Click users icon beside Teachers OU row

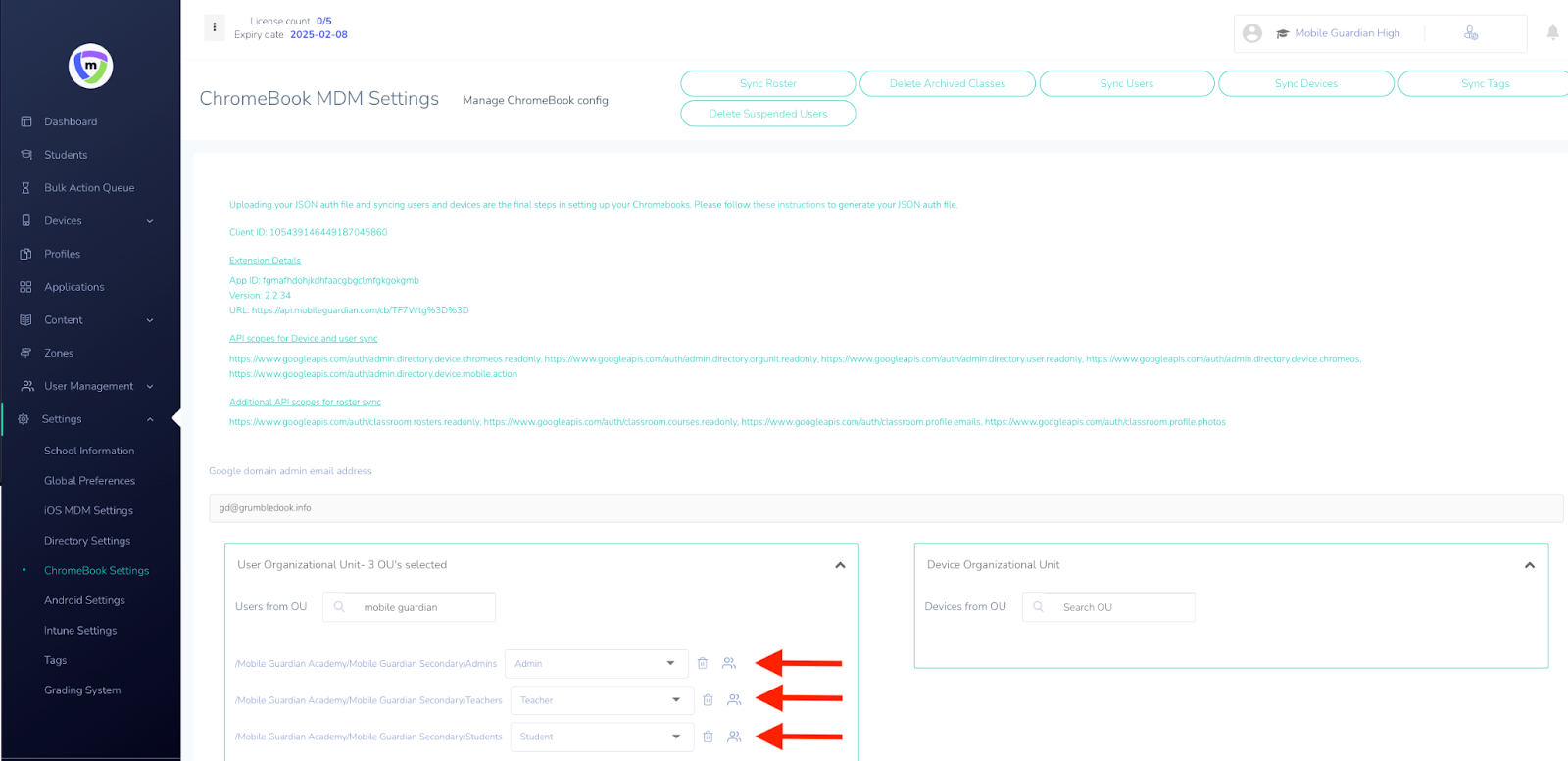click(x=734, y=700)
